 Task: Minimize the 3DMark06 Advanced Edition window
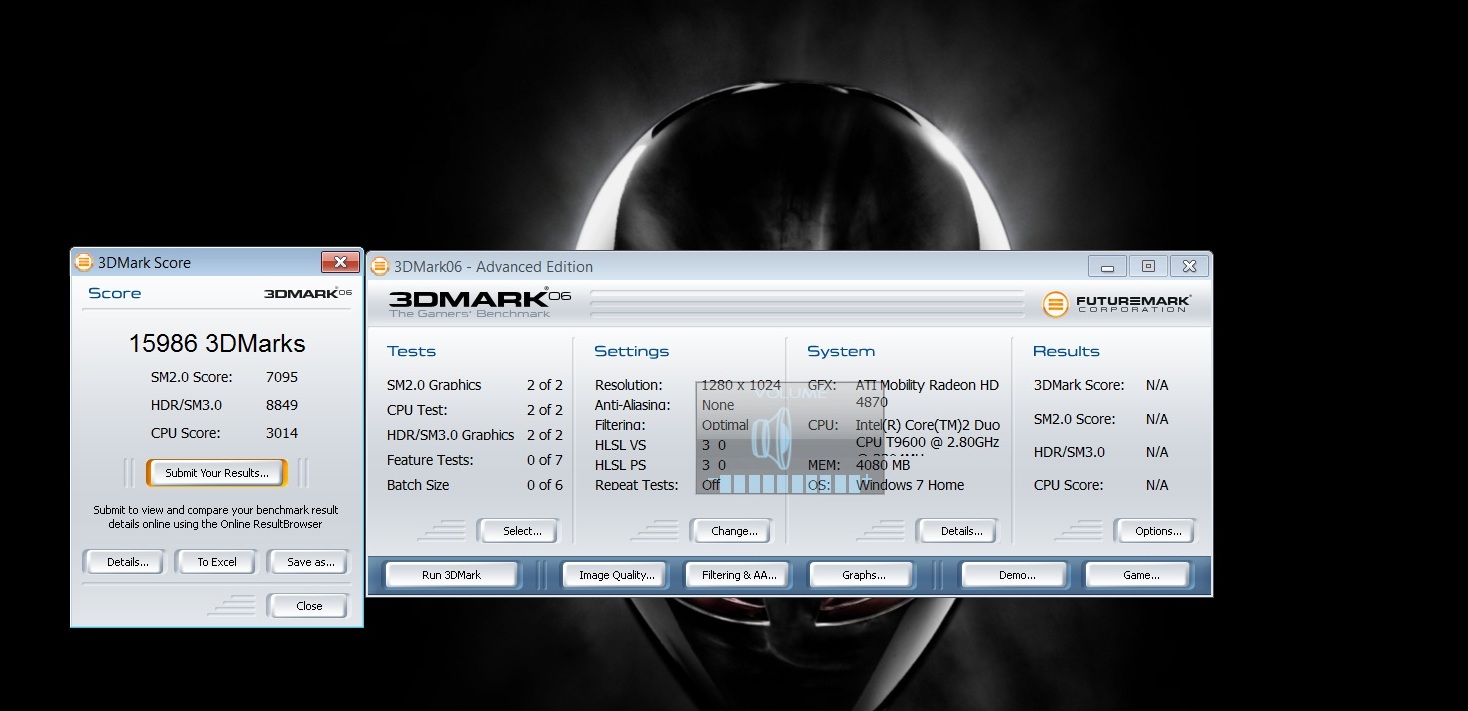[x=1107, y=266]
